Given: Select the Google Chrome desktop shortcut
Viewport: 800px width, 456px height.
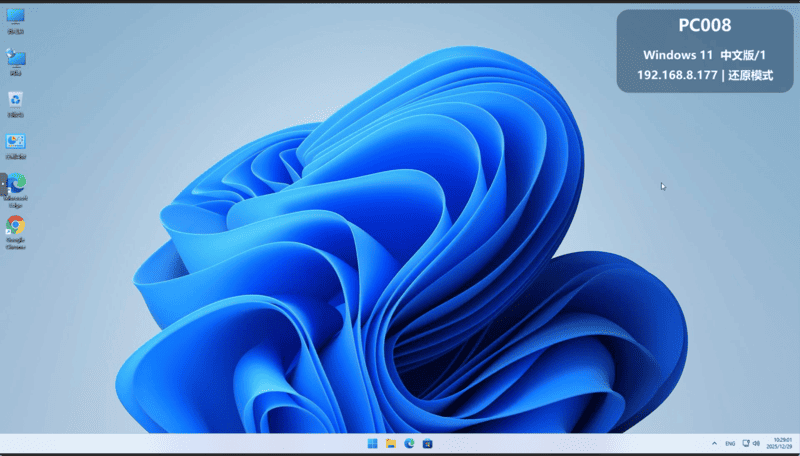Looking at the screenshot, I should [16, 228].
